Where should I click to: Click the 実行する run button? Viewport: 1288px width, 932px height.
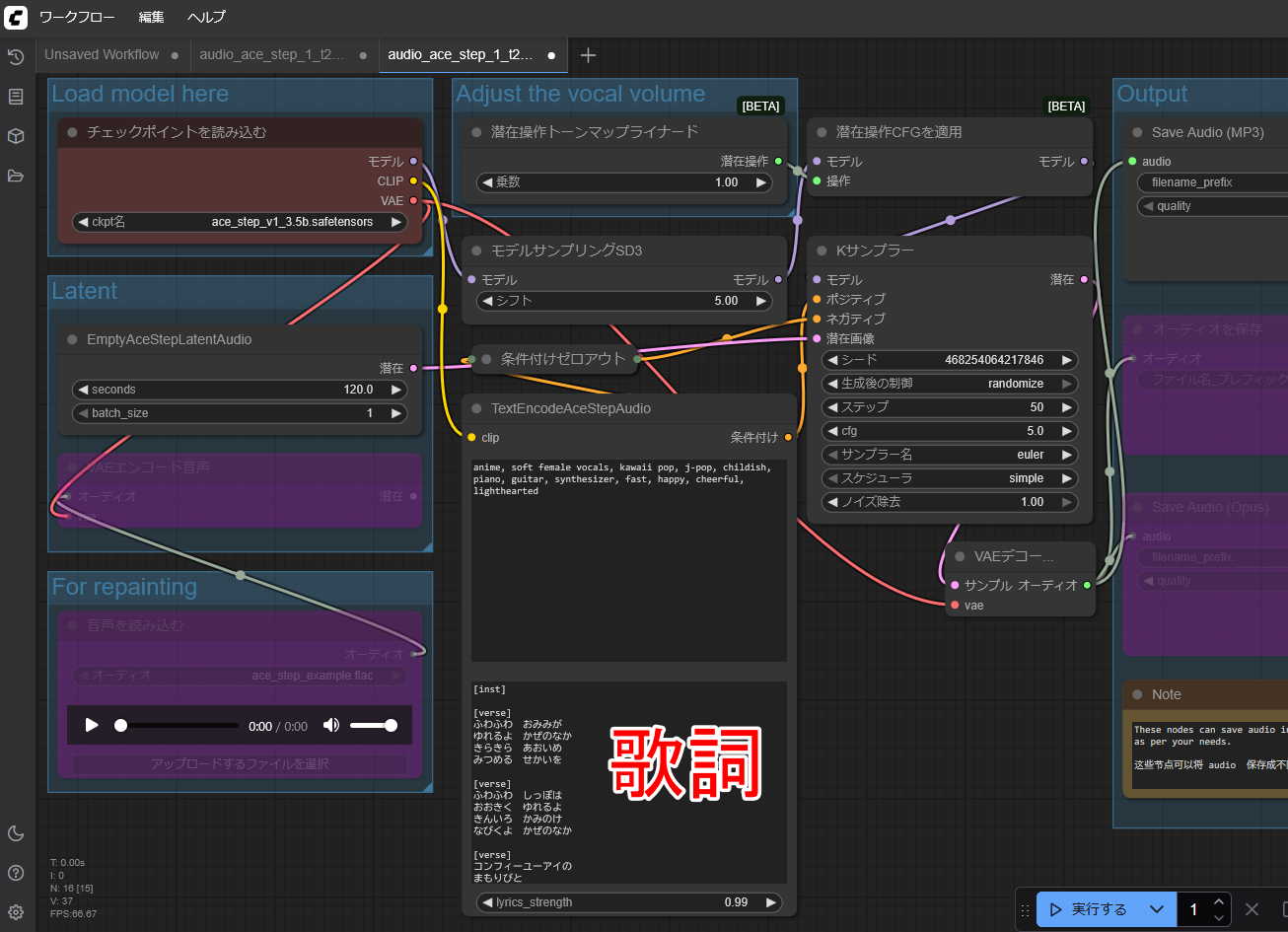pyautogui.click(x=1088, y=909)
